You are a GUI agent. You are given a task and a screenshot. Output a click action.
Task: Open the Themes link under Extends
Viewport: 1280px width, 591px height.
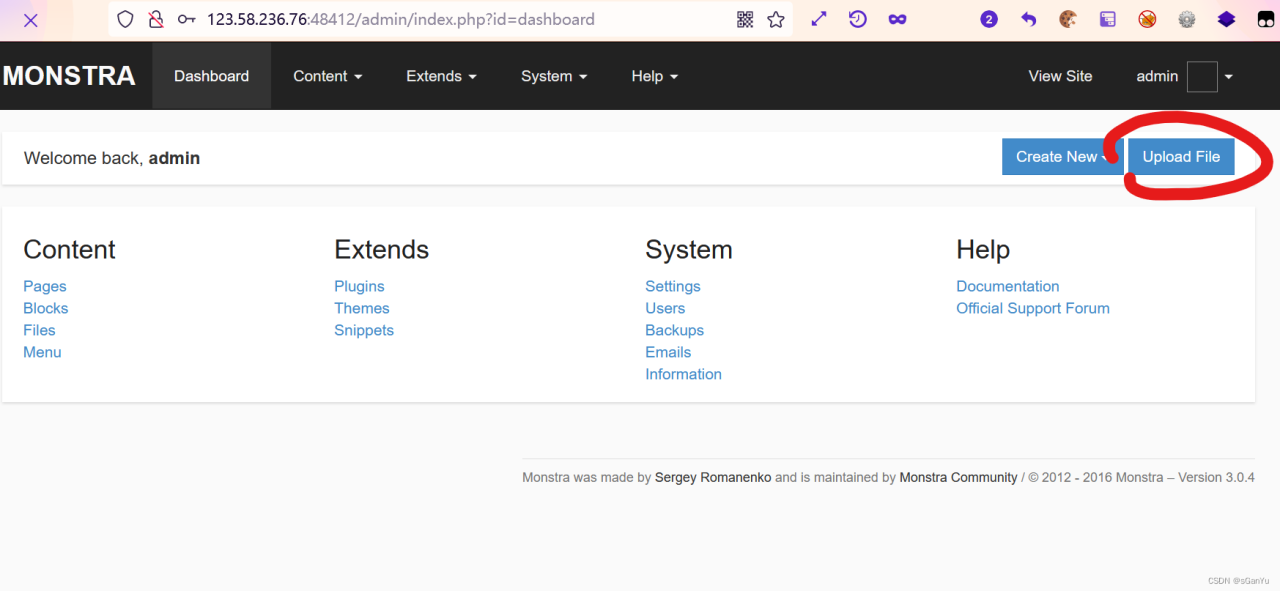[362, 308]
